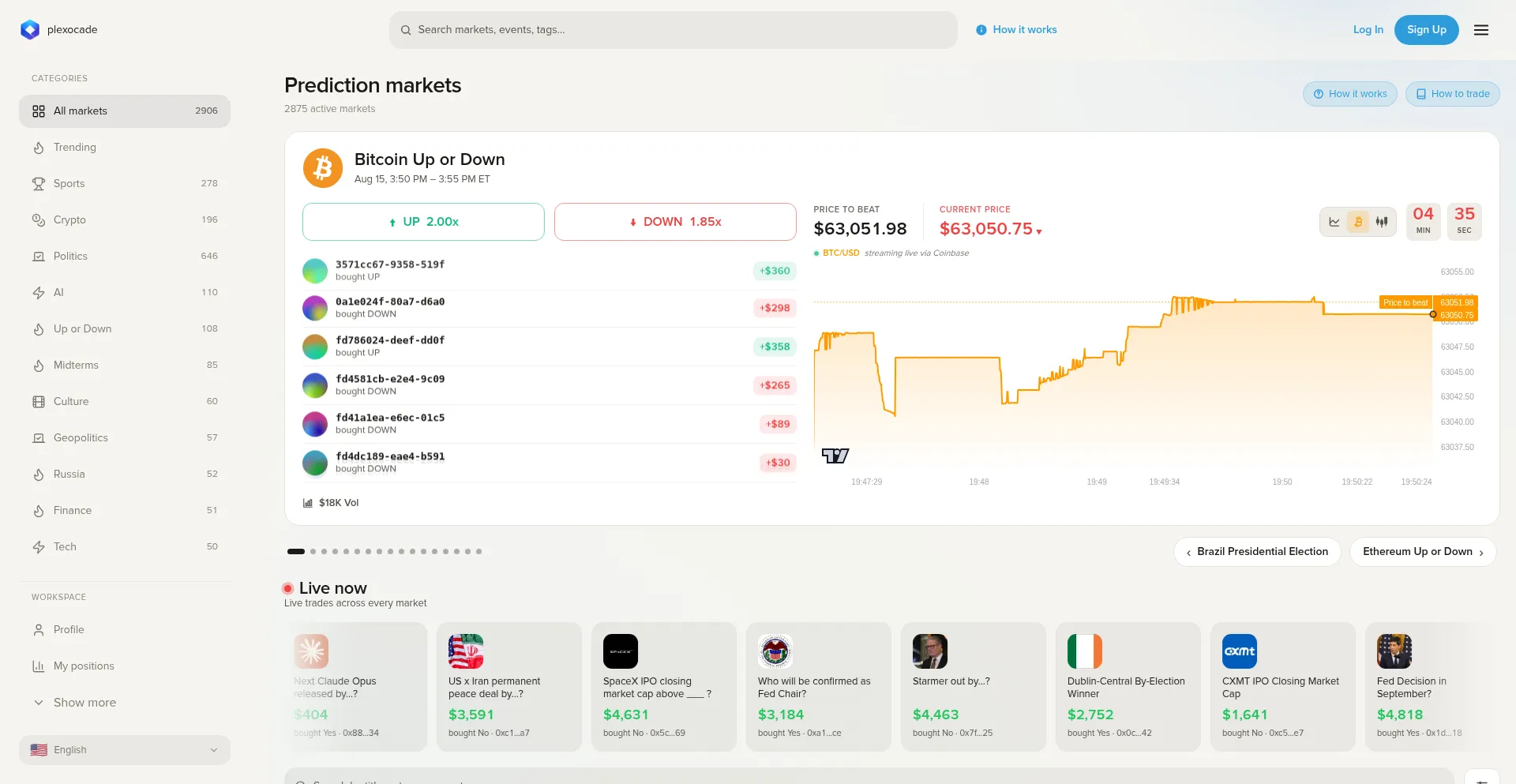The image size is (1516, 784).
Task: Click the red Live now indicator dot
Action: [288, 588]
